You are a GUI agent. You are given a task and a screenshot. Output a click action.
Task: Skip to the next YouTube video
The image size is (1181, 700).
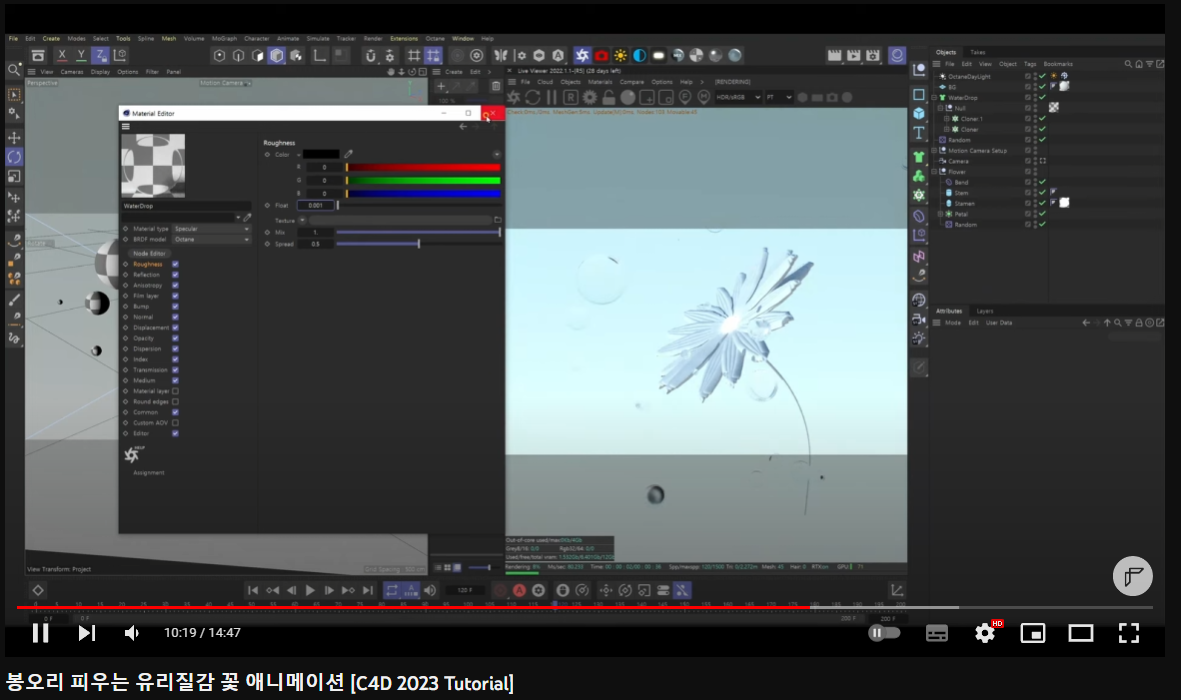87,633
